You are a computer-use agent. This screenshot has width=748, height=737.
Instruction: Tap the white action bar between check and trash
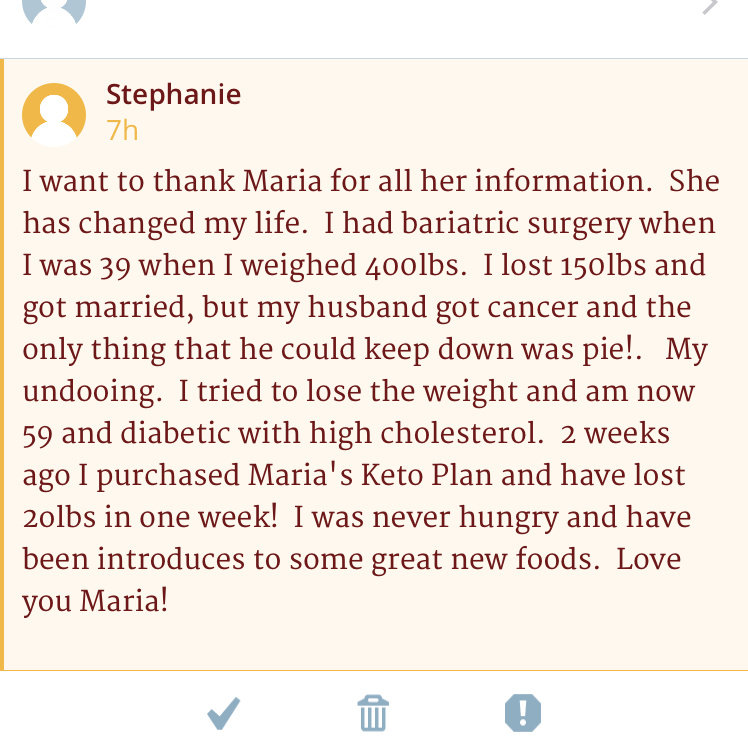point(299,714)
